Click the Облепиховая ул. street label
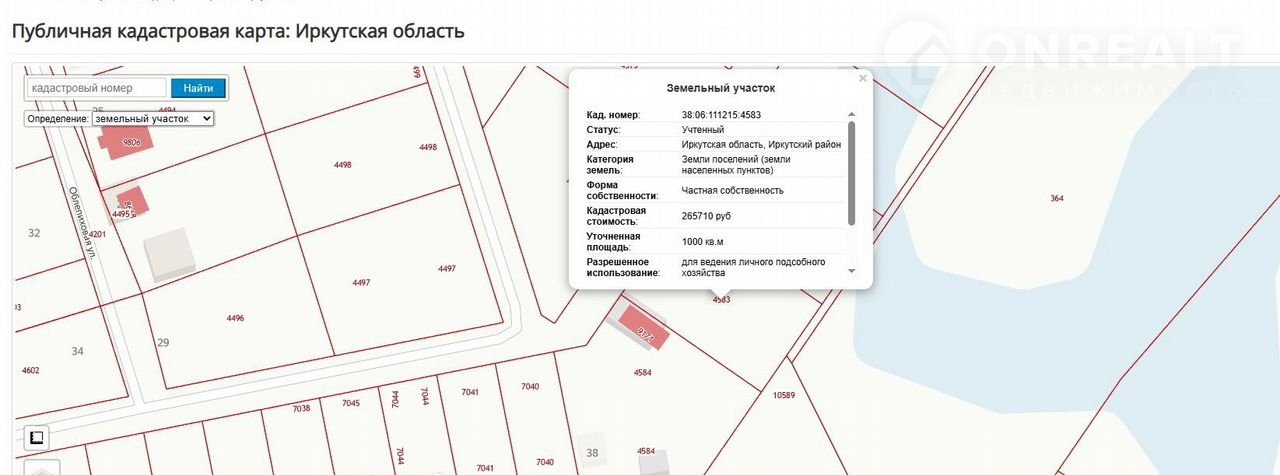The image size is (1280, 475). click(x=82, y=224)
